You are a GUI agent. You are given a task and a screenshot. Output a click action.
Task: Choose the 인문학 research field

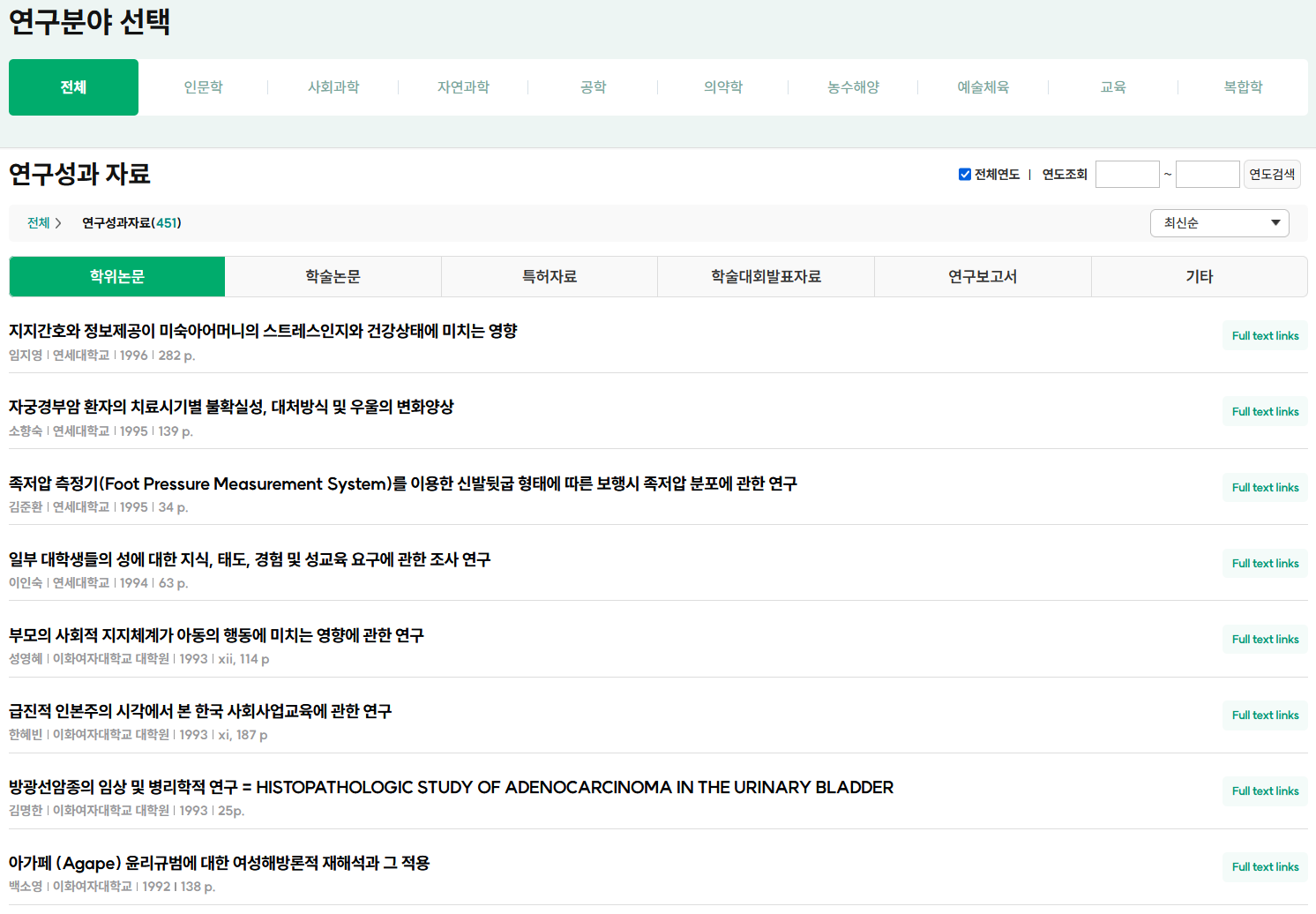coord(203,87)
